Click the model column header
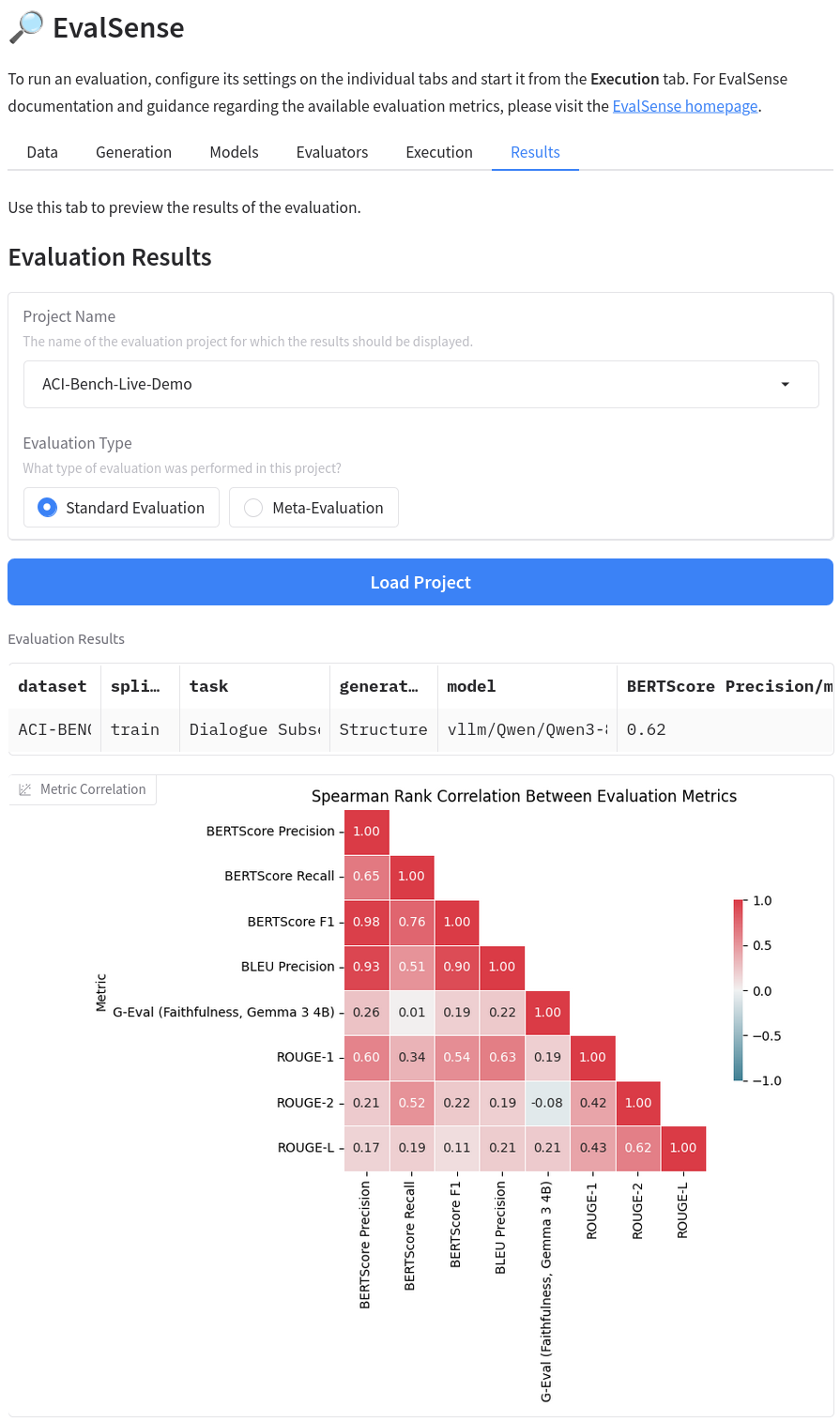The height and width of the screenshot is (1422, 840). click(x=471, y=686)
